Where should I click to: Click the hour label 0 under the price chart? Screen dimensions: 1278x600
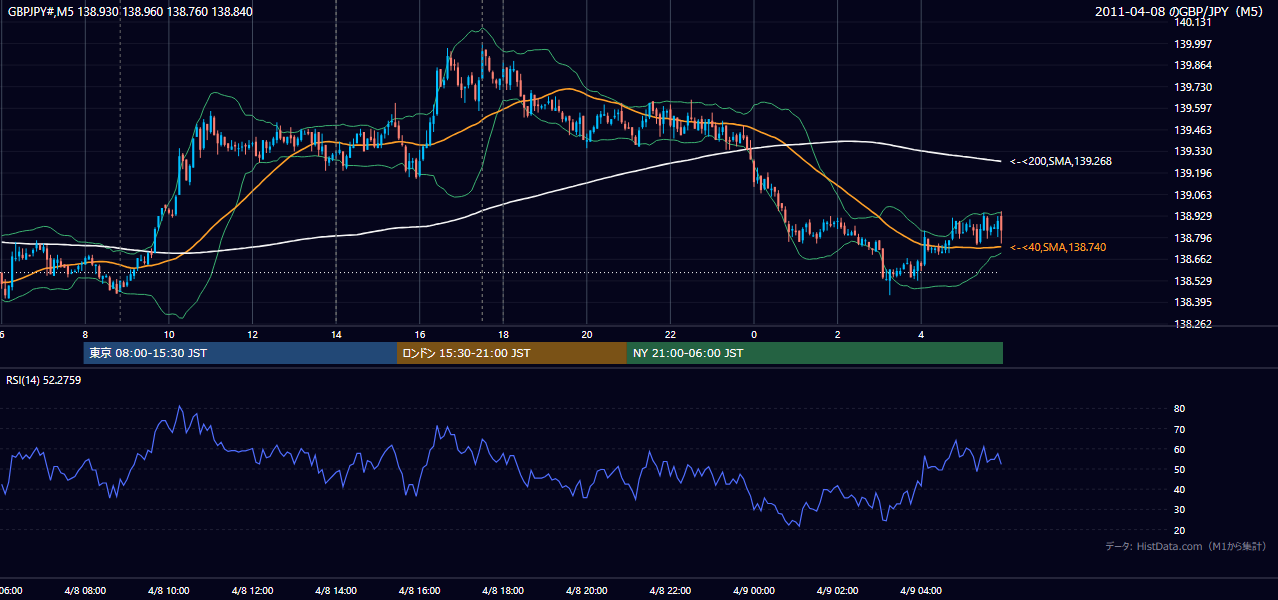tap(754, 334)
